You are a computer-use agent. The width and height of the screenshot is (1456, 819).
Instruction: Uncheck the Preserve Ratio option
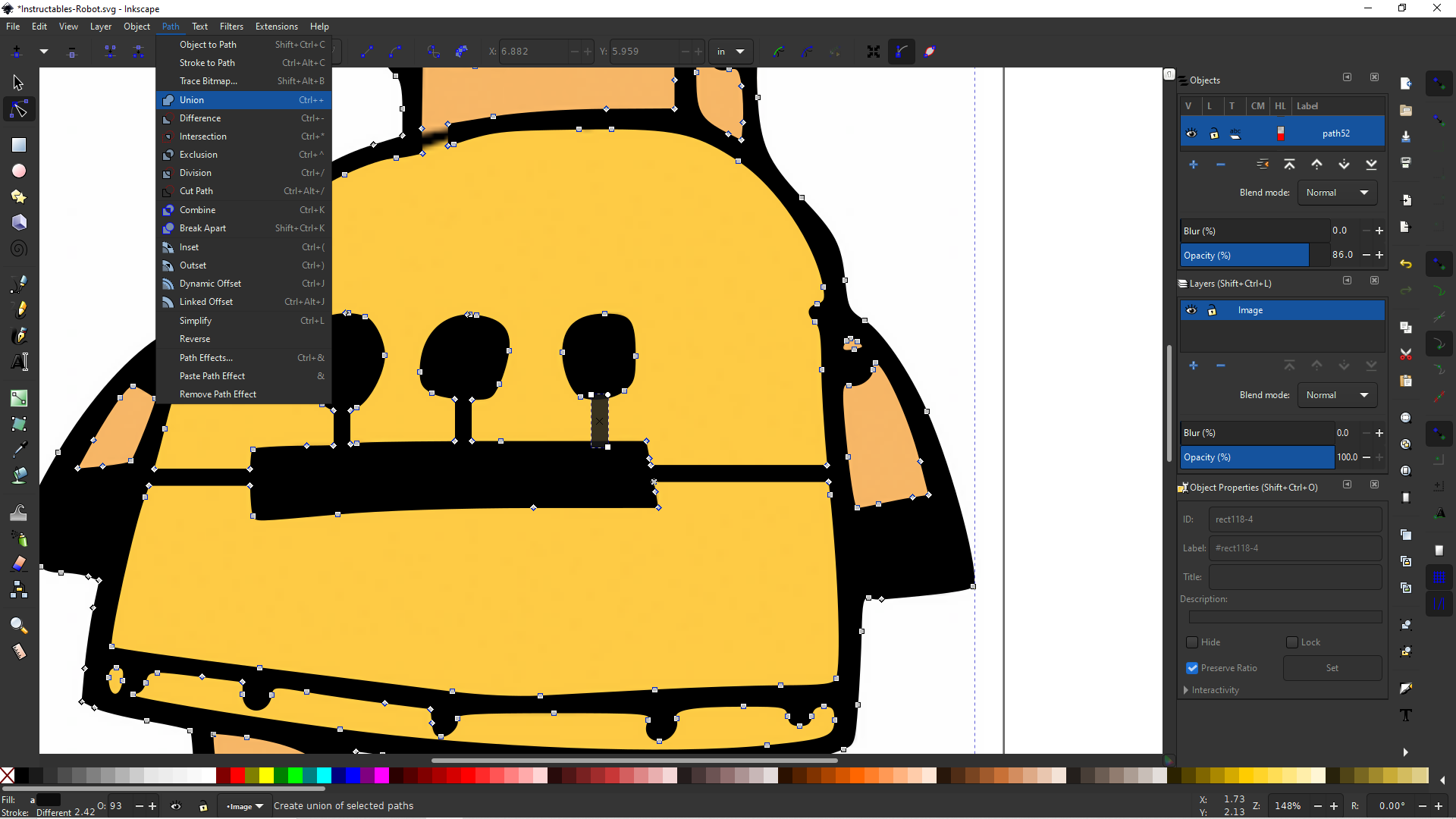(1193, 668)
